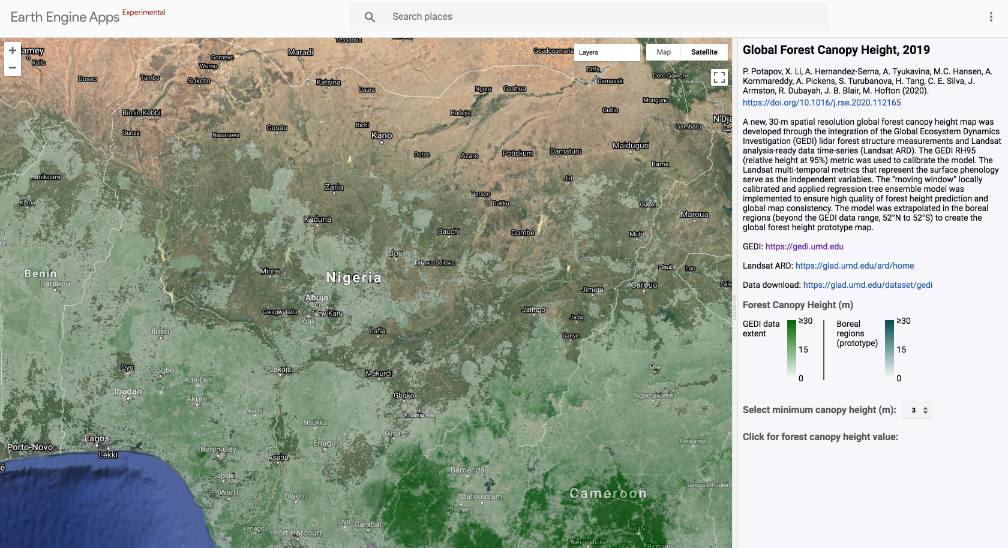
Task: Open the minimum canopy height dropdown
Action: tap(916, 410)
